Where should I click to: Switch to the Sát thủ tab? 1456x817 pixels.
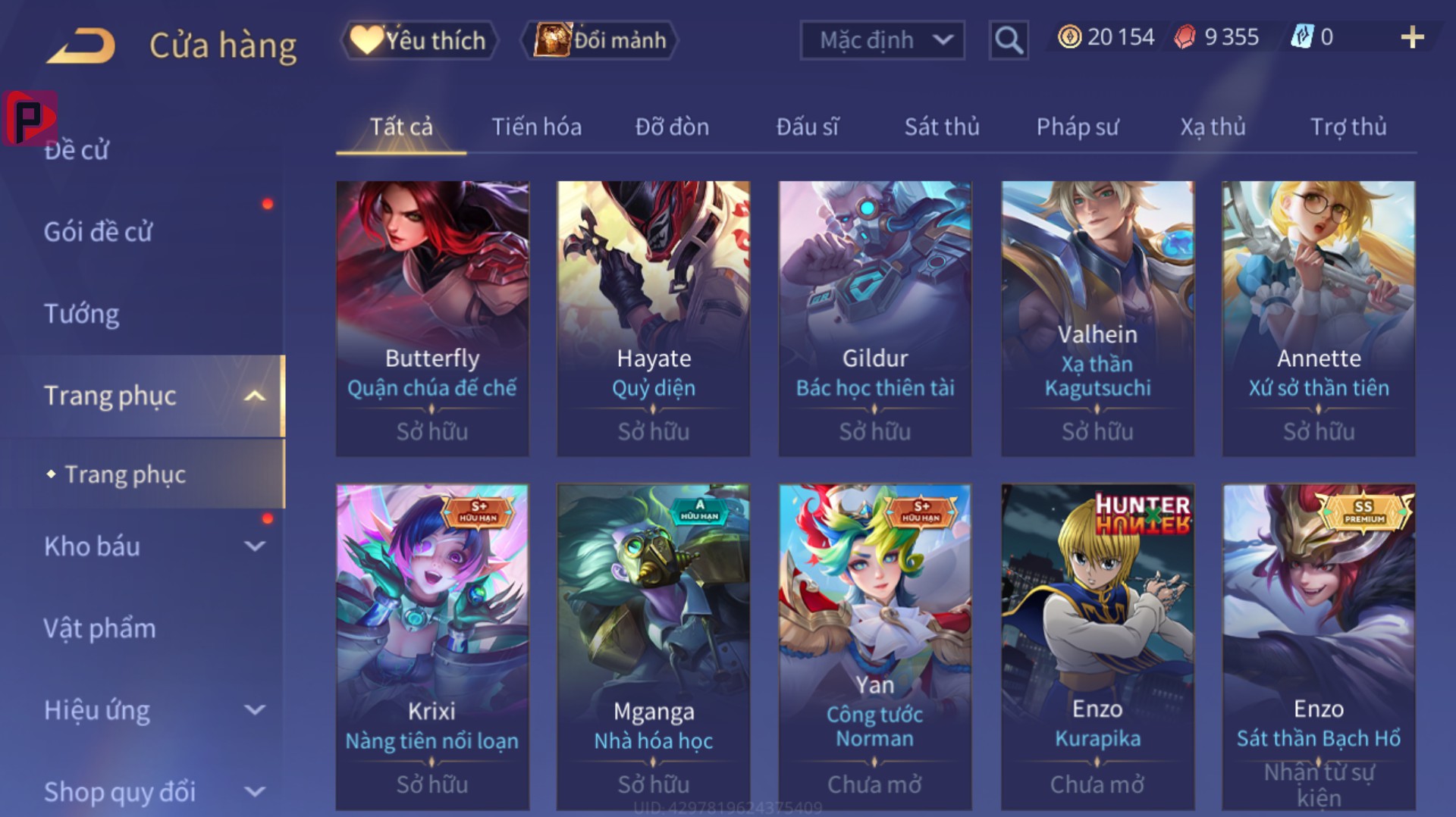point(942,127)
